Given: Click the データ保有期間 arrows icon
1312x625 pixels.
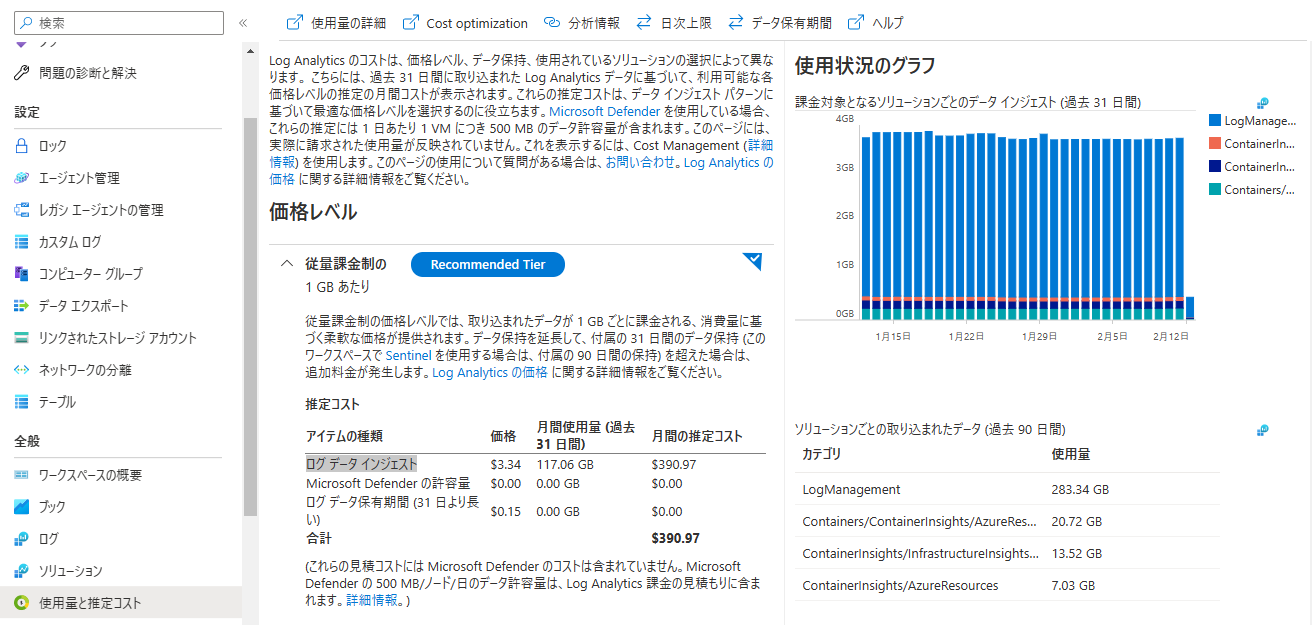Looking at the screenshot, I should click(x=736, y=22).
